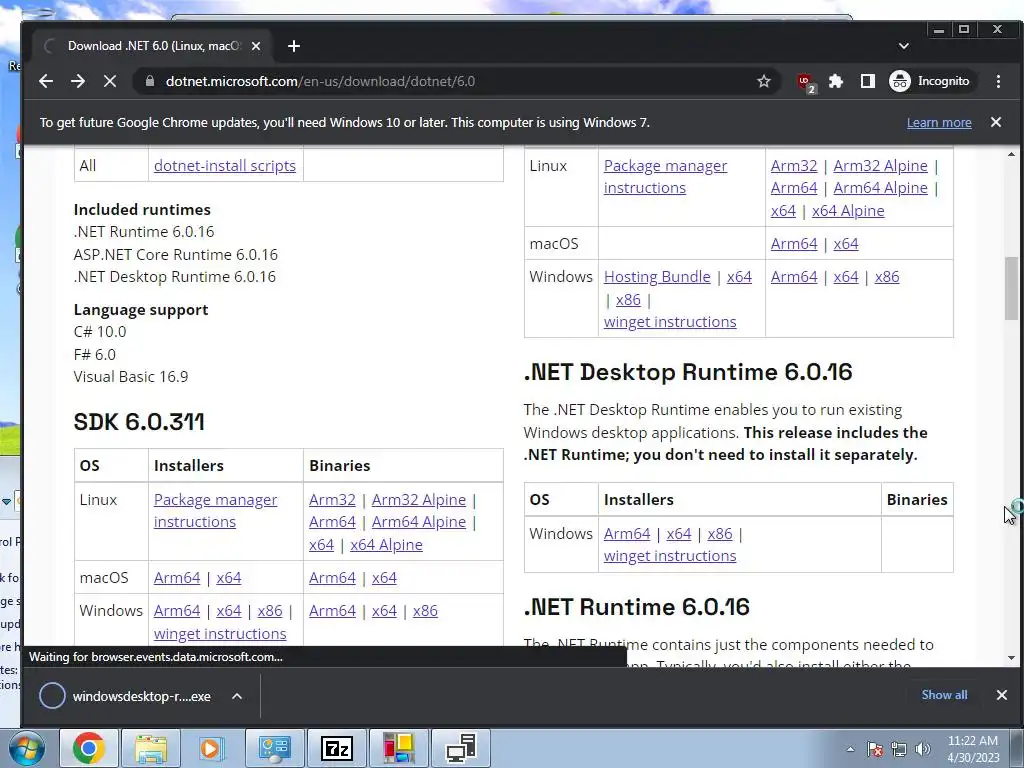Viewport: 1024px width, 768px height.
Task: Close the downloads shelf
Action: click(1002, 695)
